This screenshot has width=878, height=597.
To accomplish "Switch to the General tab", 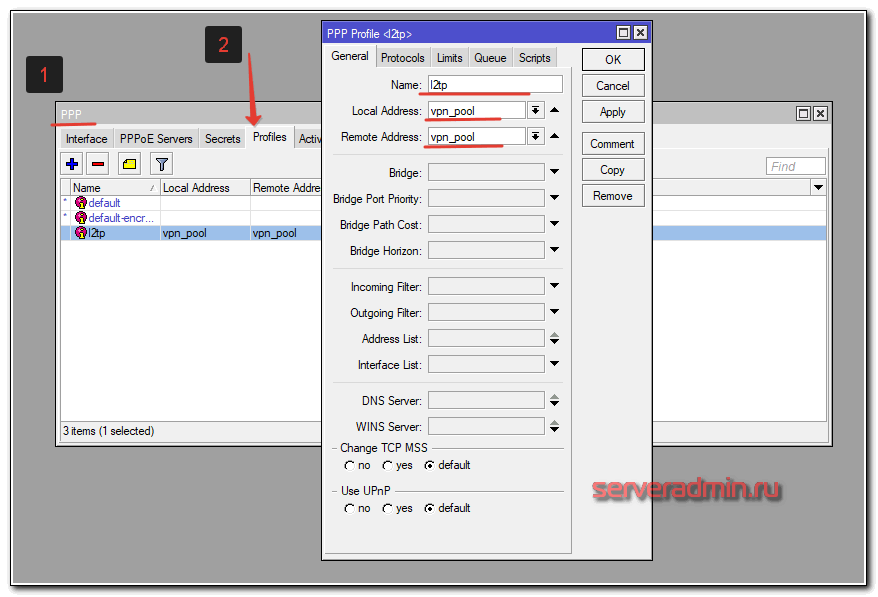I will pyautogui.click(x=350, y=56).
